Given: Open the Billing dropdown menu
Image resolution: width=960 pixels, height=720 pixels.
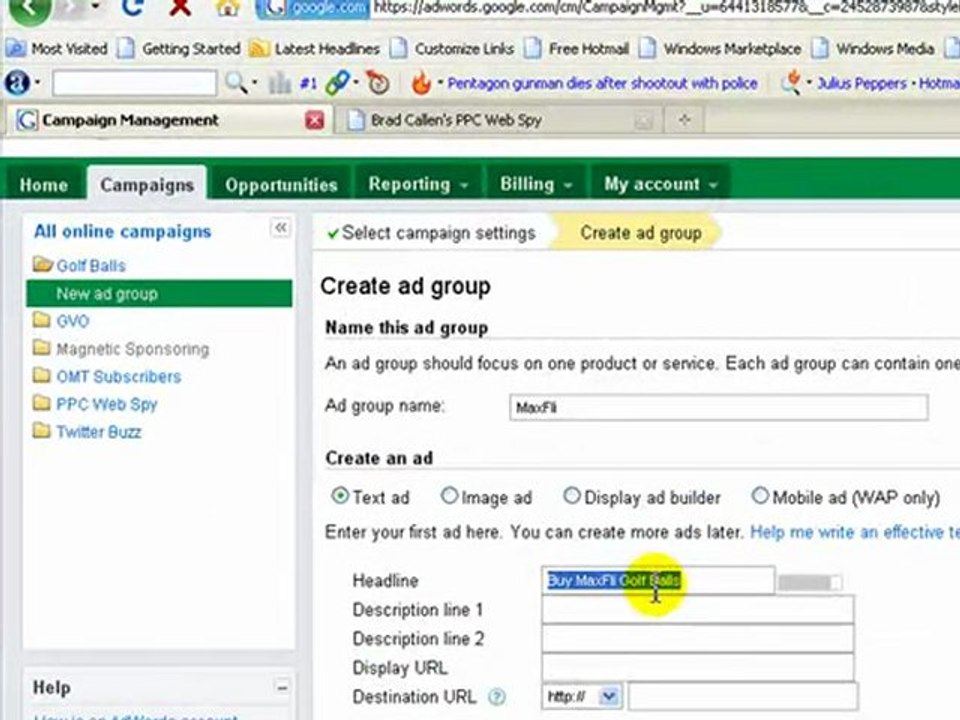Looking at the screenshot, I should [536, 184].
